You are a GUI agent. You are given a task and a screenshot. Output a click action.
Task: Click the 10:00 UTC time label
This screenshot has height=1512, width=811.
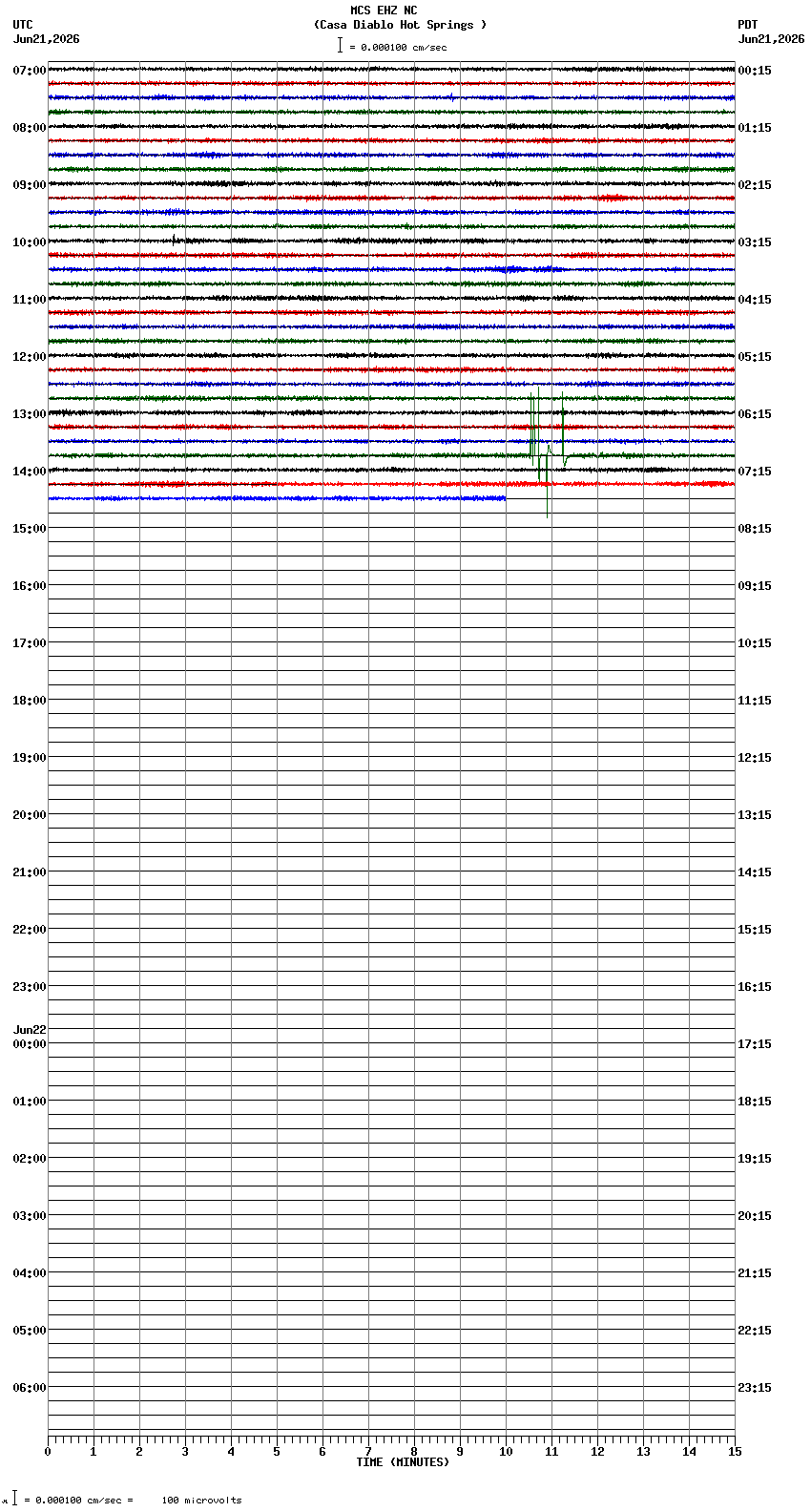pos(30,242)
